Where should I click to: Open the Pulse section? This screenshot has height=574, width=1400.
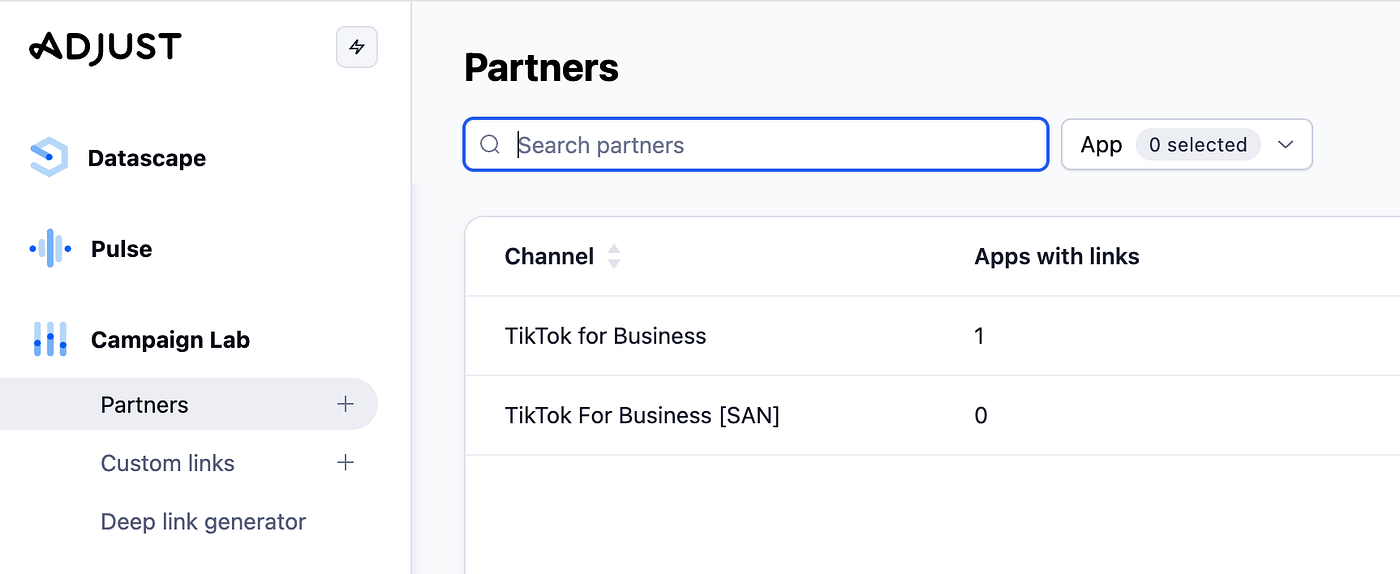pos(121,249)
